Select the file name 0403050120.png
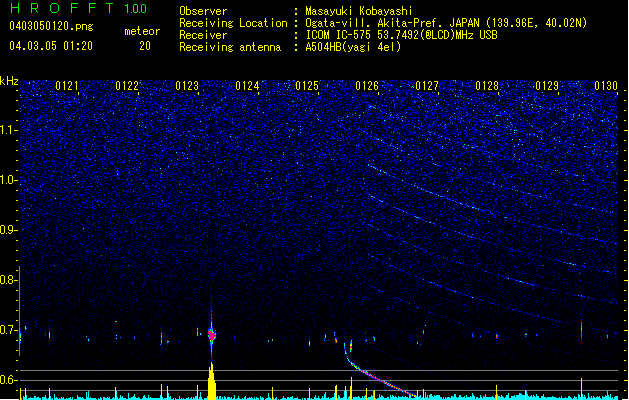 pyautogui.click(x=51, y=26)
